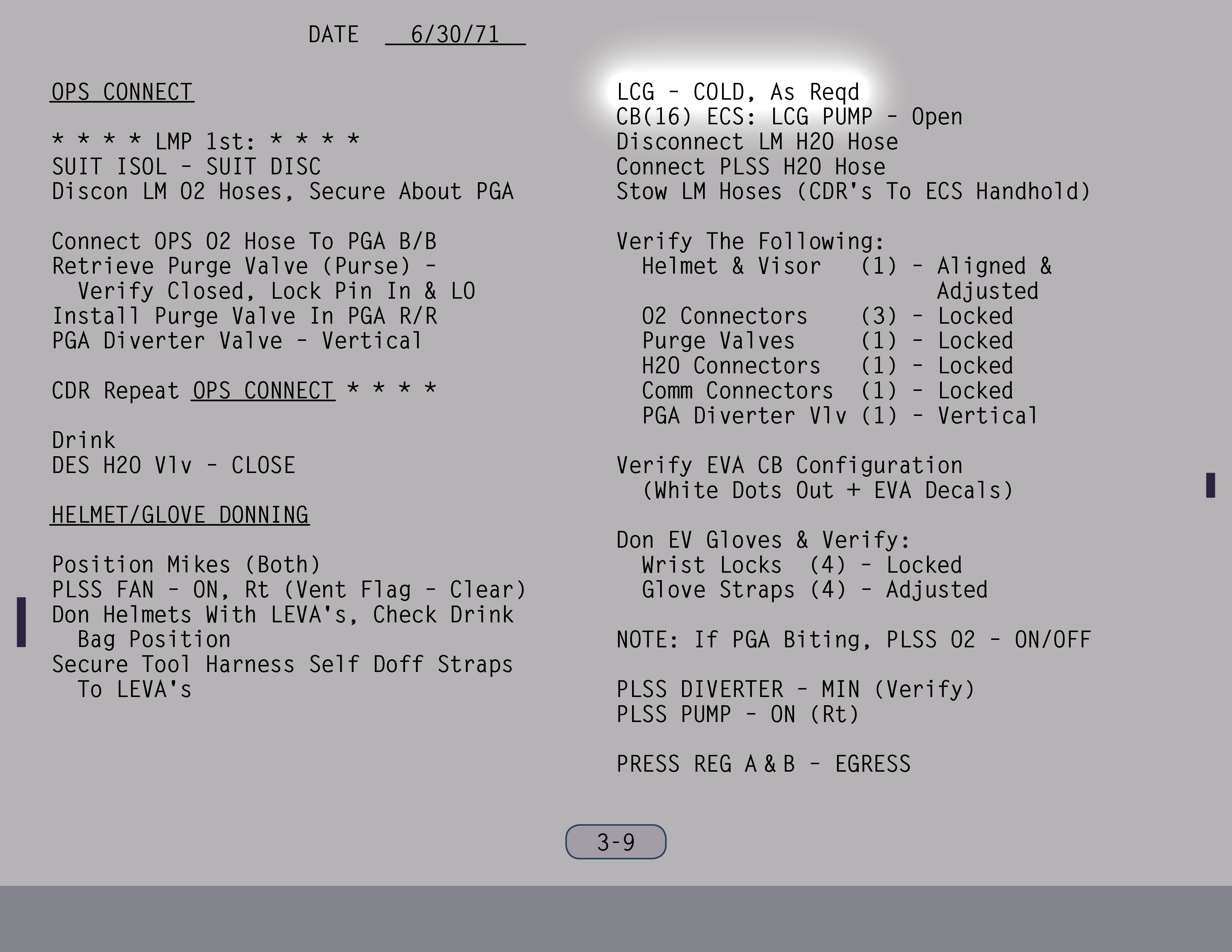Click the 6/30/71 date field

click(455, 34)
